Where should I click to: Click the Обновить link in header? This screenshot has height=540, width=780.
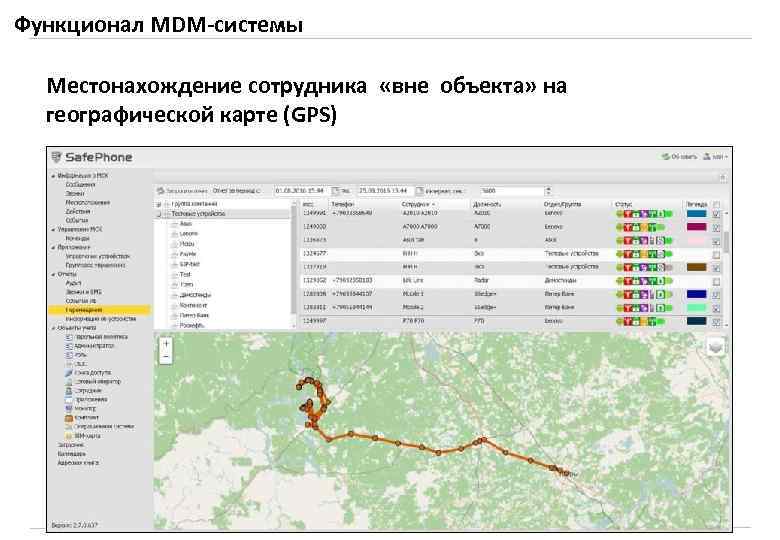(684, 157)
